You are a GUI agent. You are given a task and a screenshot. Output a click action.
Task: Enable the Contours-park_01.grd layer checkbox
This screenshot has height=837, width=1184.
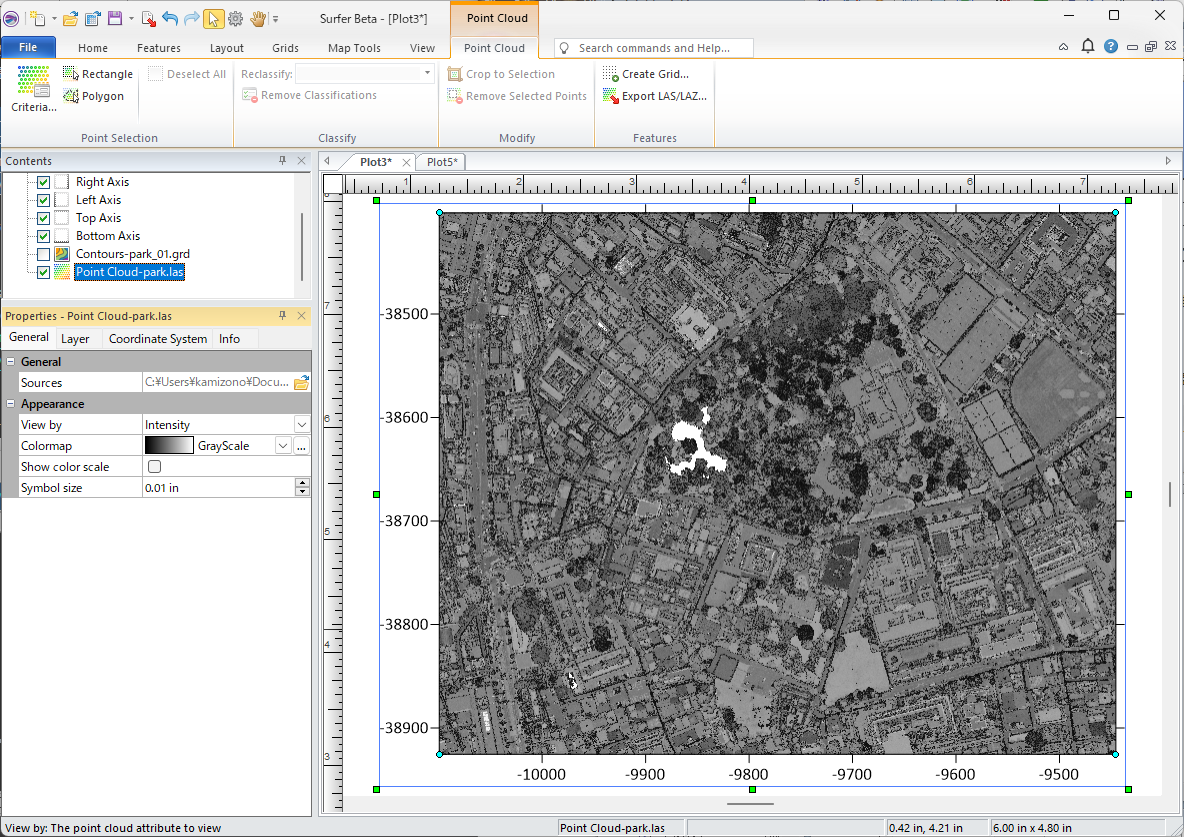[x=43, y=254]
